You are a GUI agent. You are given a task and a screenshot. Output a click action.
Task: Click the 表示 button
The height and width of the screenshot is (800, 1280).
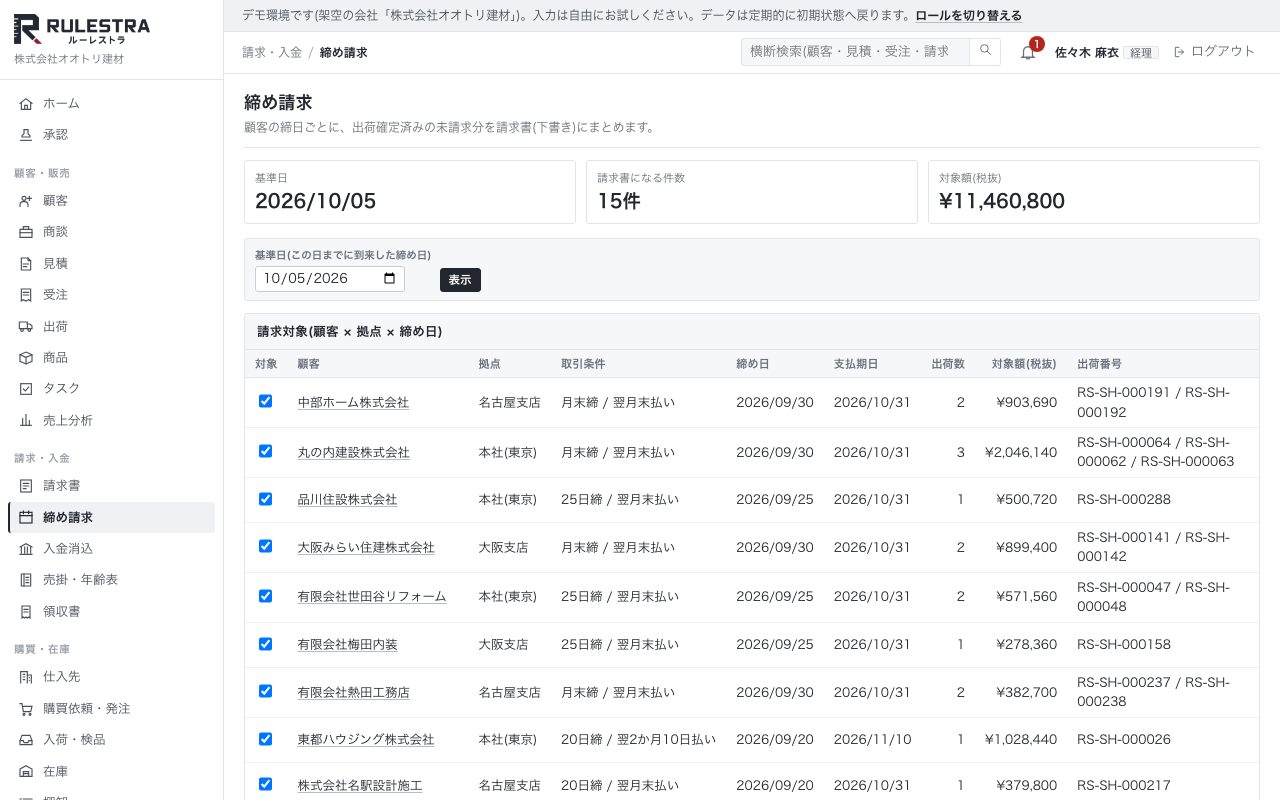pos(460,280)
